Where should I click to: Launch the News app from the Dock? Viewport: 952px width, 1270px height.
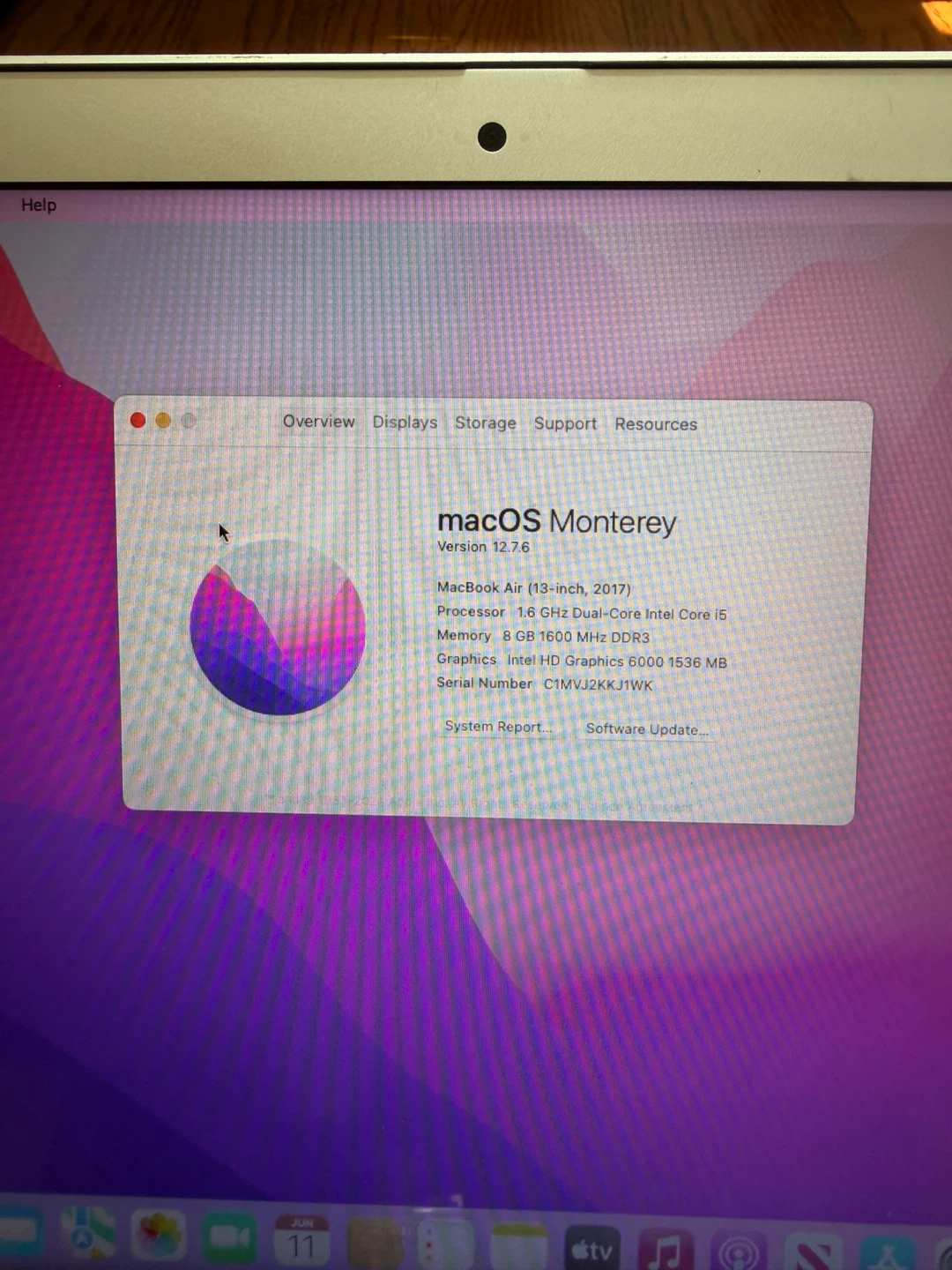[813, 1252]
